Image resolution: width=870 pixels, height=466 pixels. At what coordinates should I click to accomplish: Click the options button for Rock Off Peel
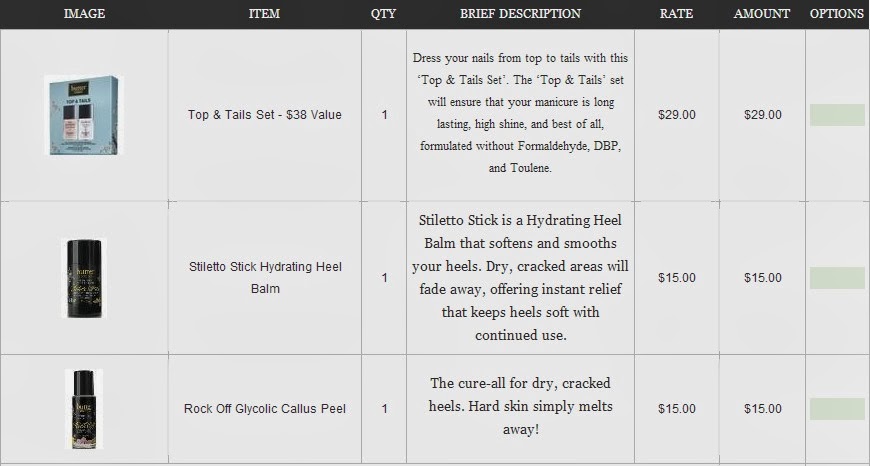pos(837,409)
